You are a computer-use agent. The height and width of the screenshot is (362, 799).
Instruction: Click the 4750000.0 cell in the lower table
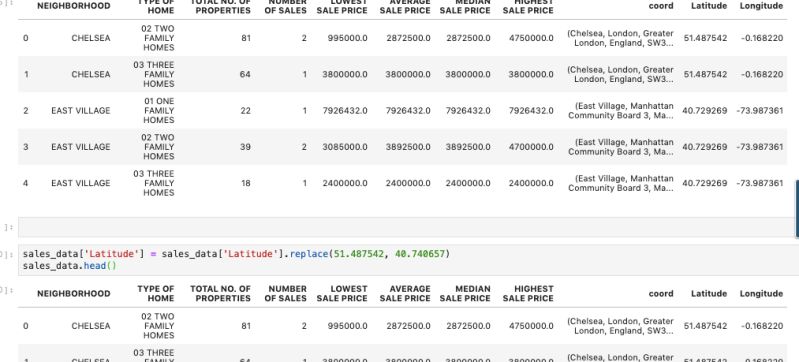(x=530, y=326)
